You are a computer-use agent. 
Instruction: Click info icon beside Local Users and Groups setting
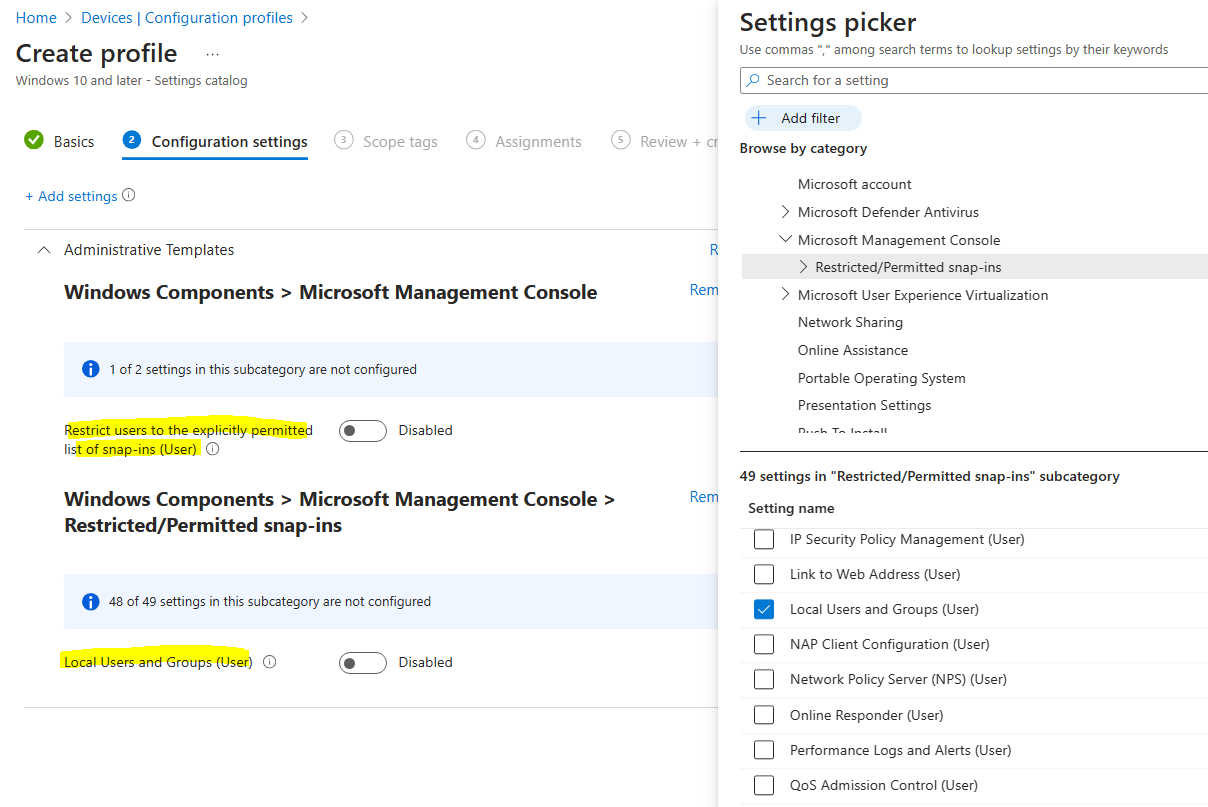(269, 661)
